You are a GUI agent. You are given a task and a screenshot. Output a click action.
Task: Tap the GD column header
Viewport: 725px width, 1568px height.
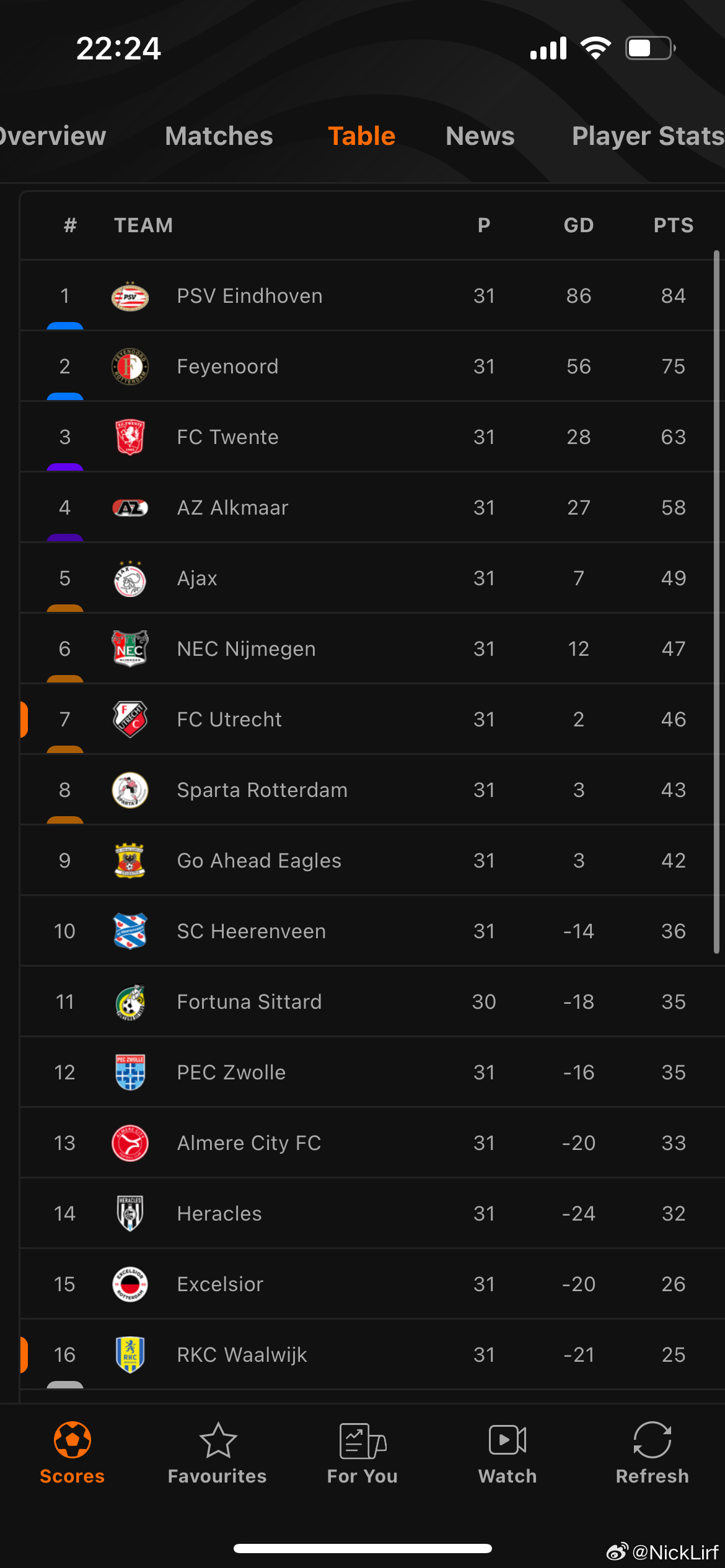click(x=579, y=225)
